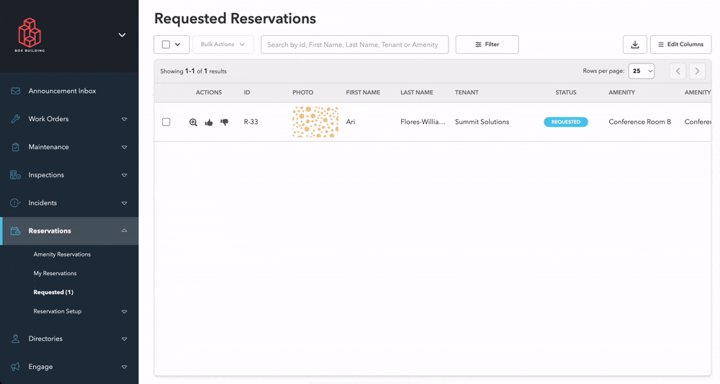Focus the reservation search field
Viewport: 720px width, 384px height.
[354, 45]
